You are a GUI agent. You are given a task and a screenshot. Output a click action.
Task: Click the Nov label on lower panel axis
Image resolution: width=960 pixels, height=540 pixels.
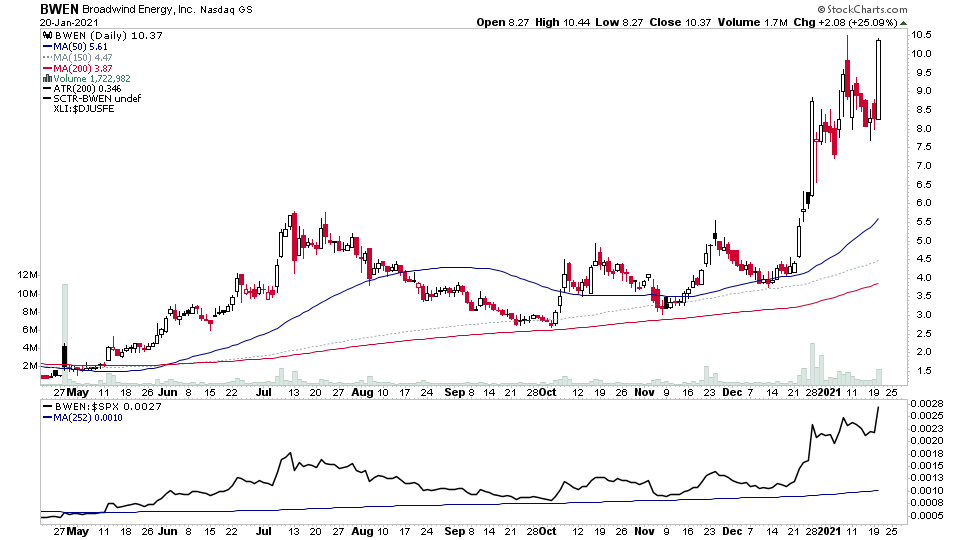click(x=644, y=531)
